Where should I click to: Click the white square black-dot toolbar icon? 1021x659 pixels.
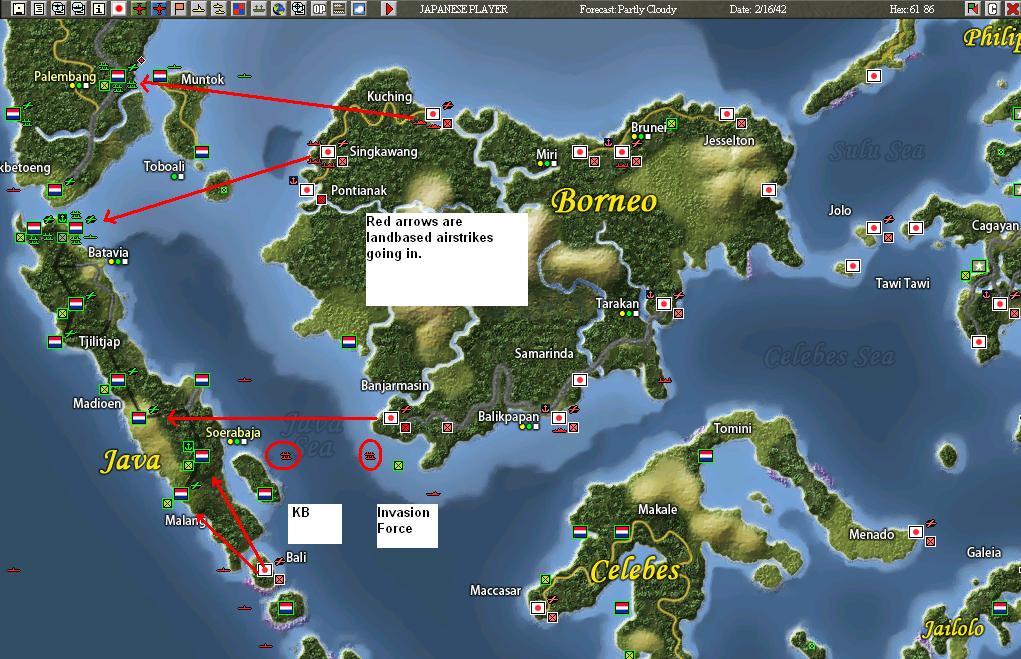click(19, 8)
